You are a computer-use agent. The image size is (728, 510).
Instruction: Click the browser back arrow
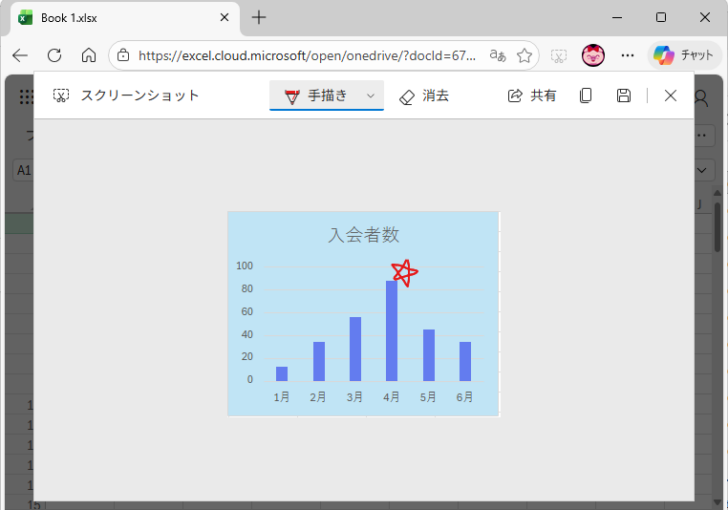point(20,55)
